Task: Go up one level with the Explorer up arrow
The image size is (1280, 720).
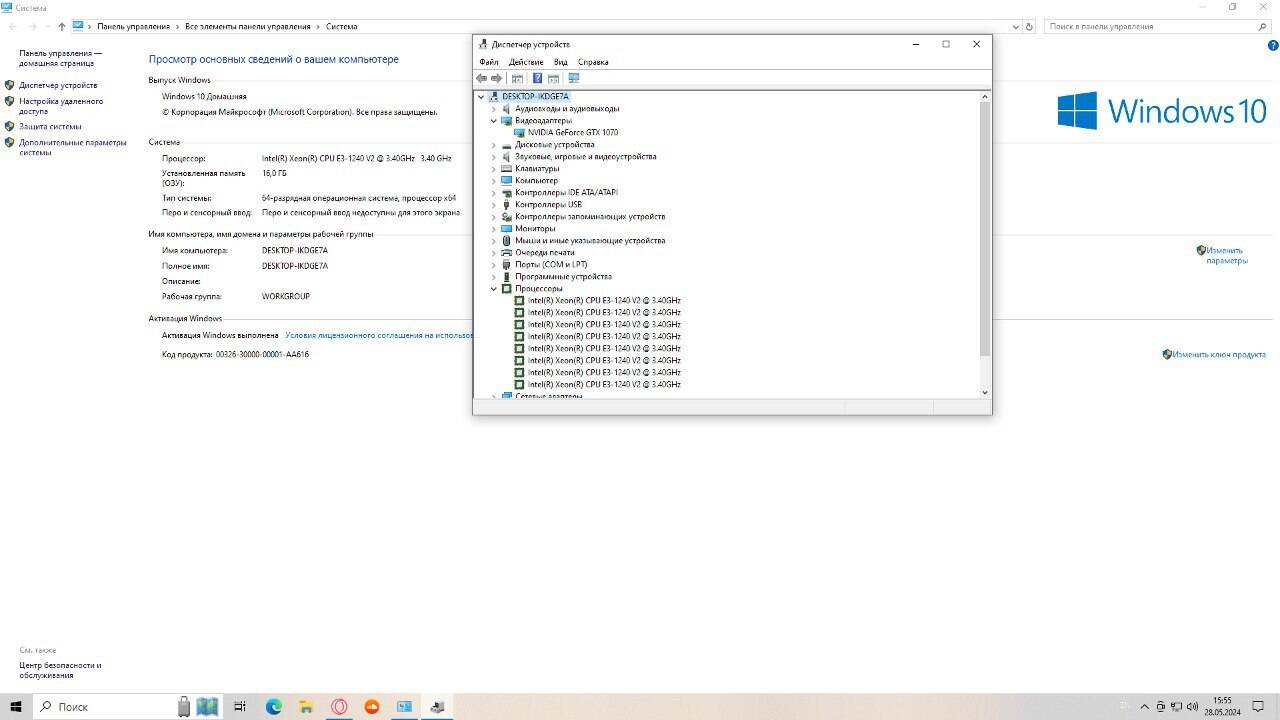Action: [x=62, y=27]
